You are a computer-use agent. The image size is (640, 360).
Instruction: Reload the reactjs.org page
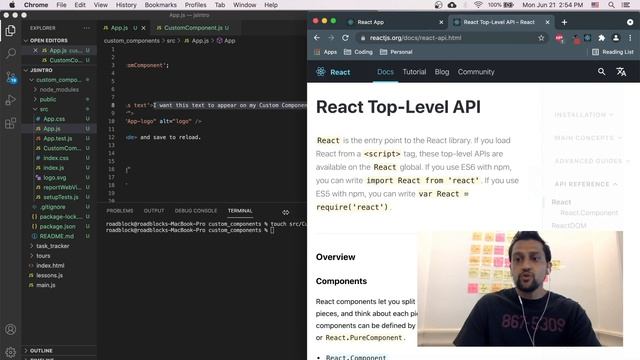345,38
